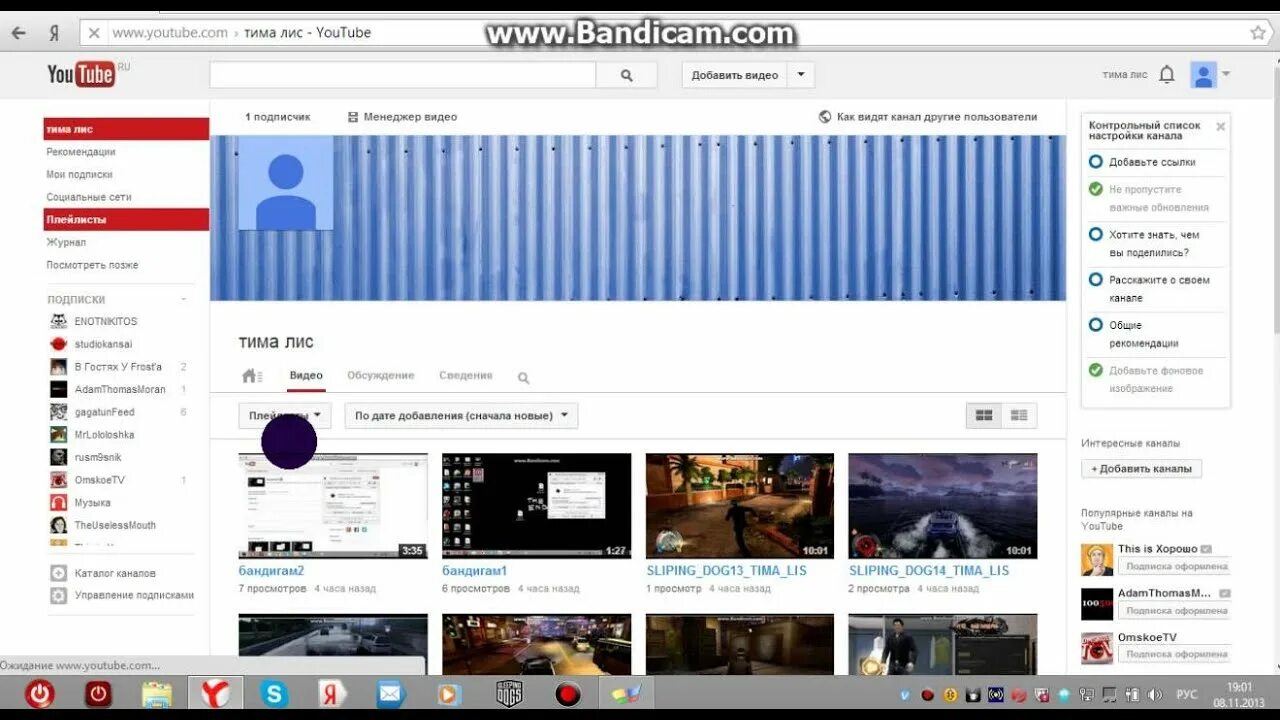Viewport: 1280px width, 720px height.
Task: Switch to the Обсуждение tab
Action: coord(380,376)
